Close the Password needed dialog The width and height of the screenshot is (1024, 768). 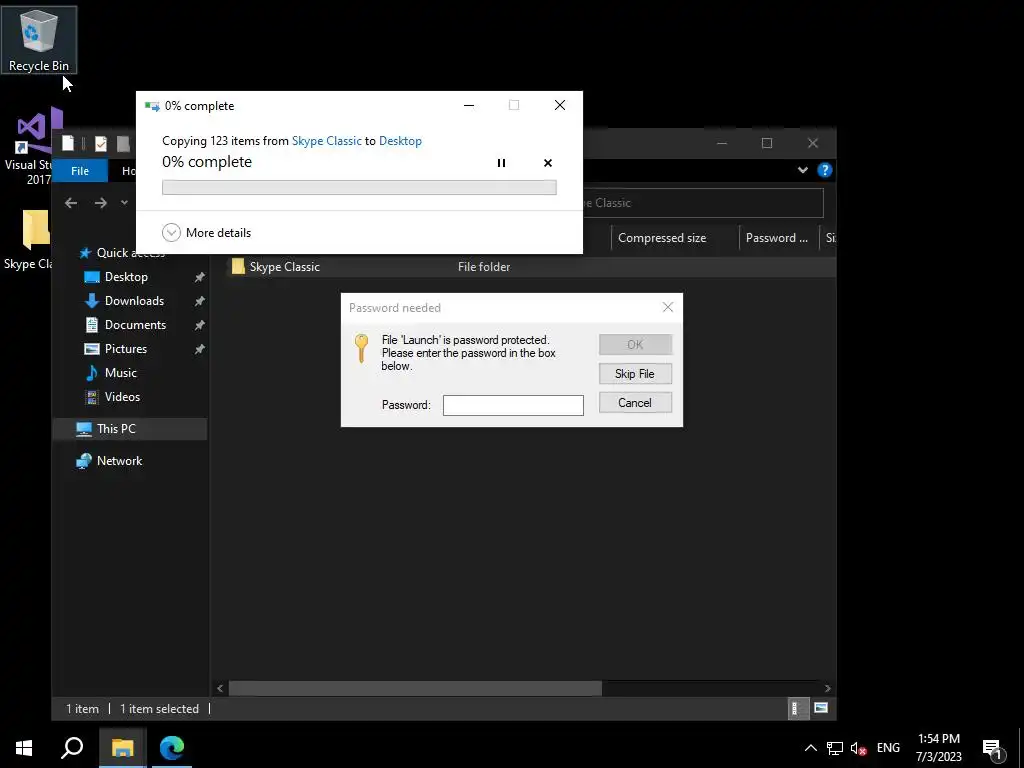coord(667,307)
